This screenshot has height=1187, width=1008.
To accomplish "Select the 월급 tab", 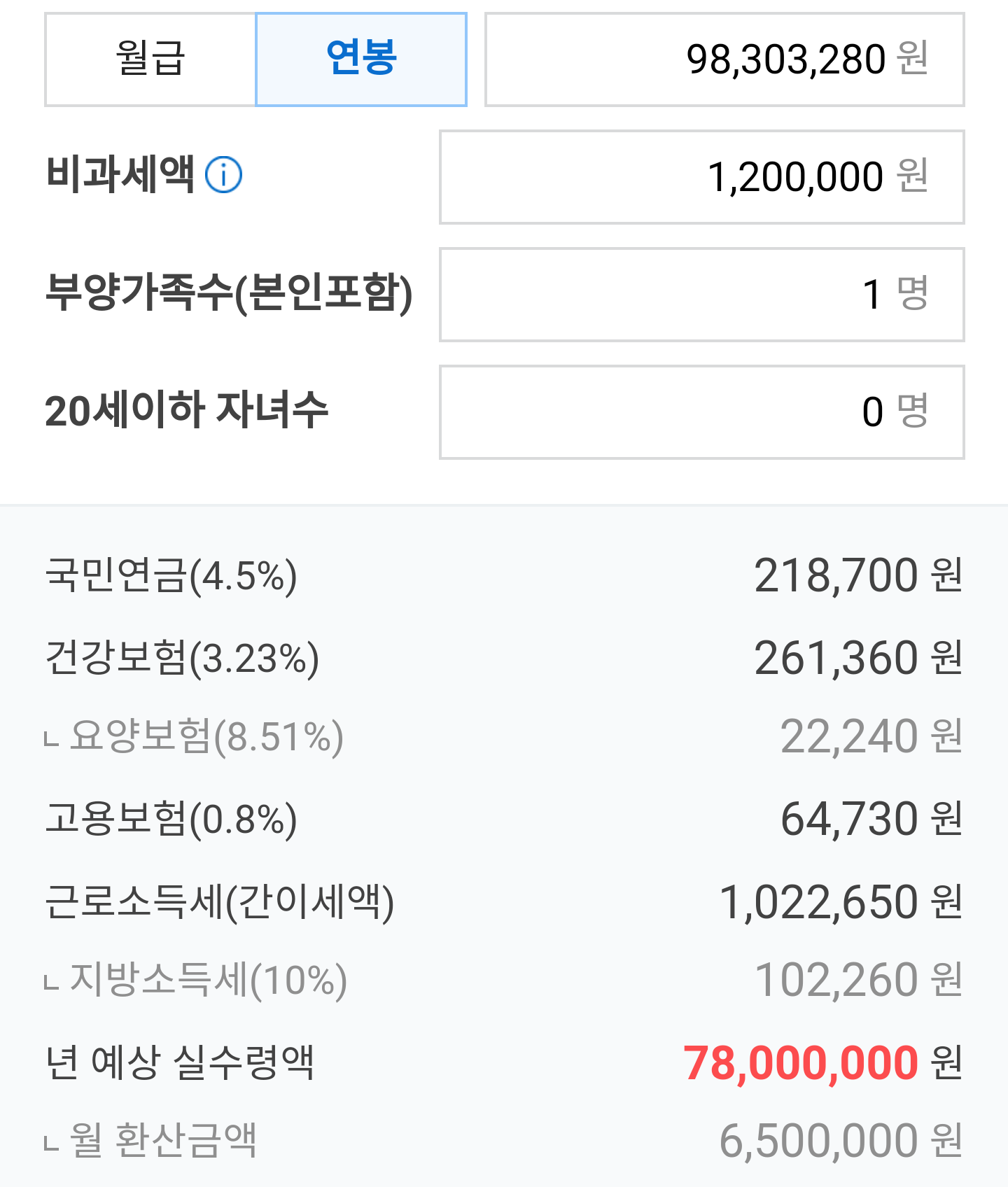I will [x=150, y=59].
